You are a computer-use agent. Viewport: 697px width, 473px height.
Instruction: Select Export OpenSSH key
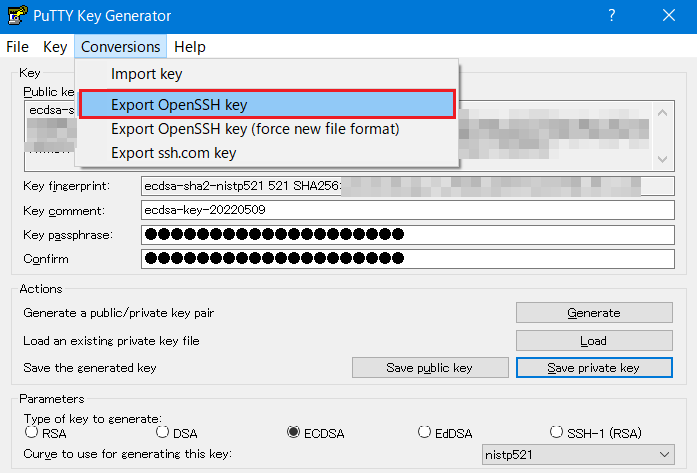(179, 104)
